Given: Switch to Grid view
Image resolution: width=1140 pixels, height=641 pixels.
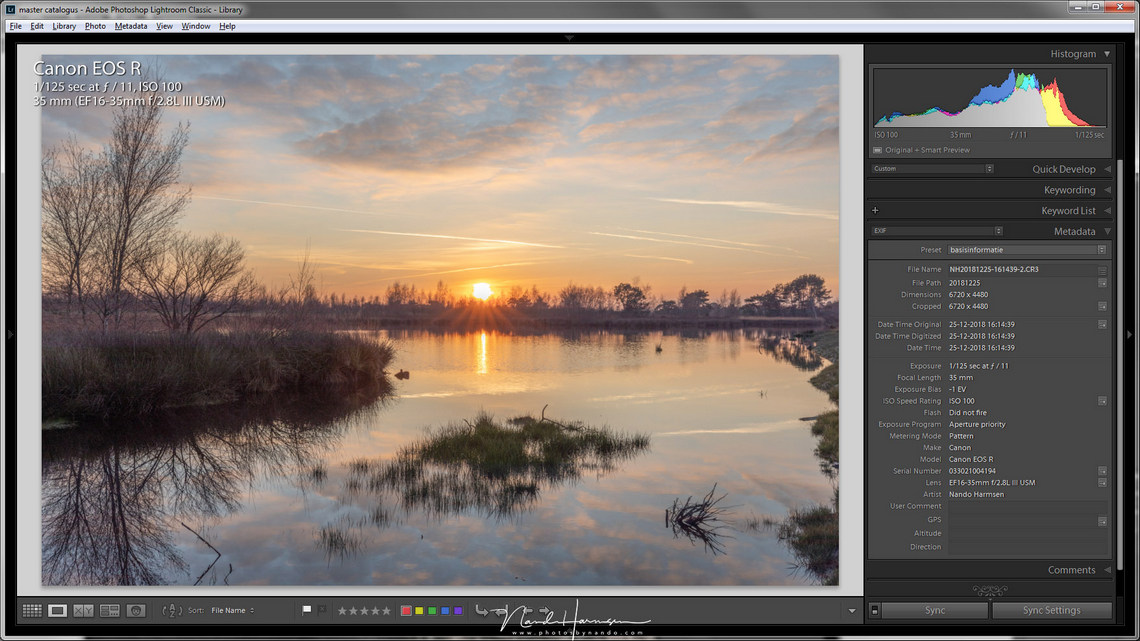Looking at the screenshot, I should (32, 610).
